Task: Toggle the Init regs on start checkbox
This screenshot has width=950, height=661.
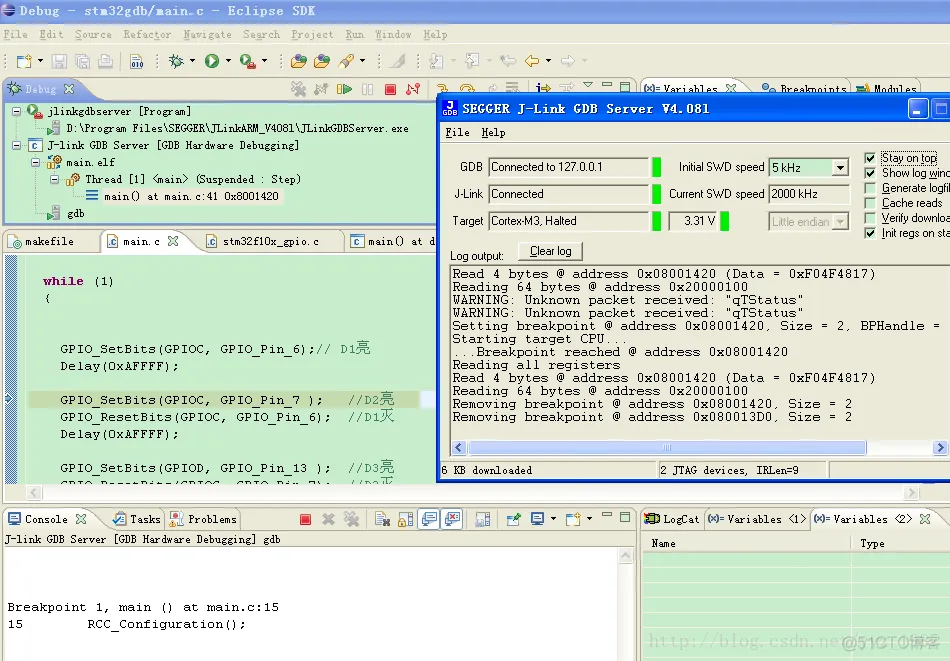Action: click(870, 233)
